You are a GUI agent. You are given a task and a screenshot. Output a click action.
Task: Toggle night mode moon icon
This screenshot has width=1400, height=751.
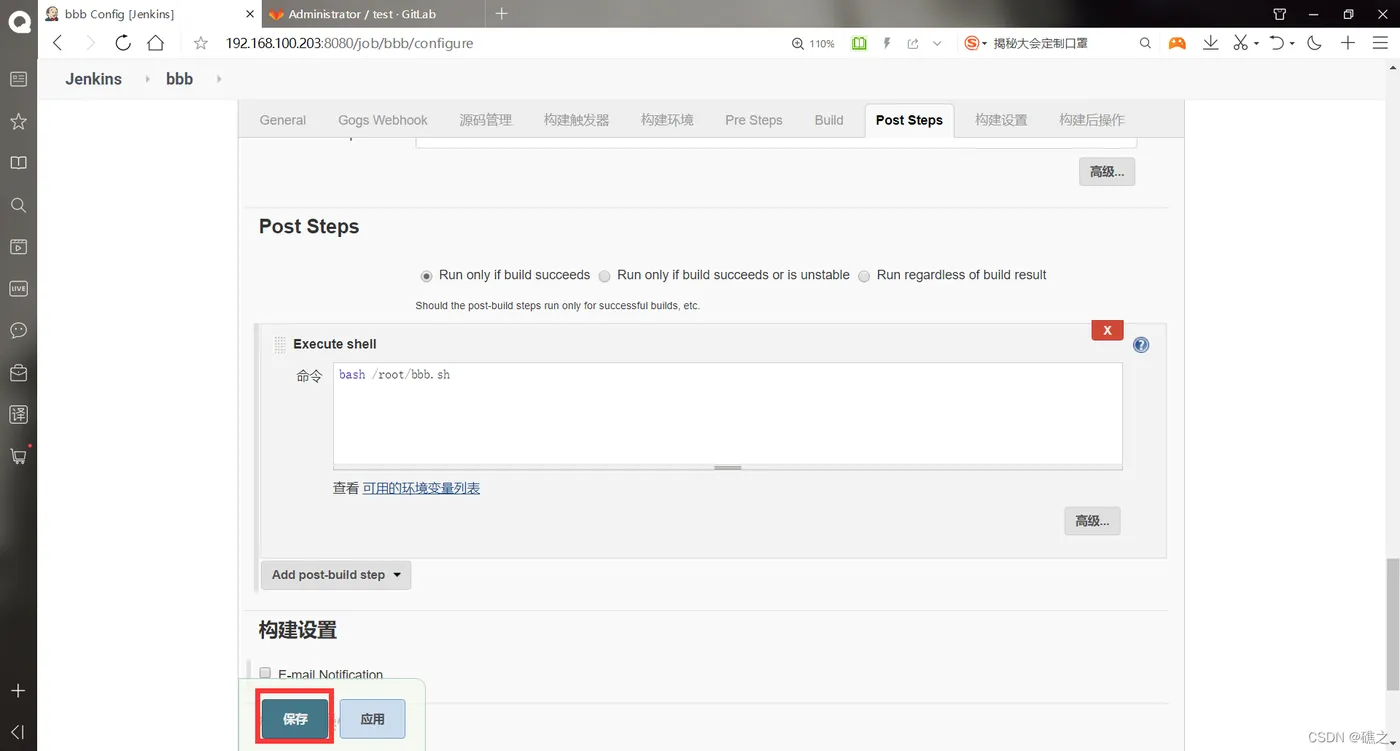1314,43
